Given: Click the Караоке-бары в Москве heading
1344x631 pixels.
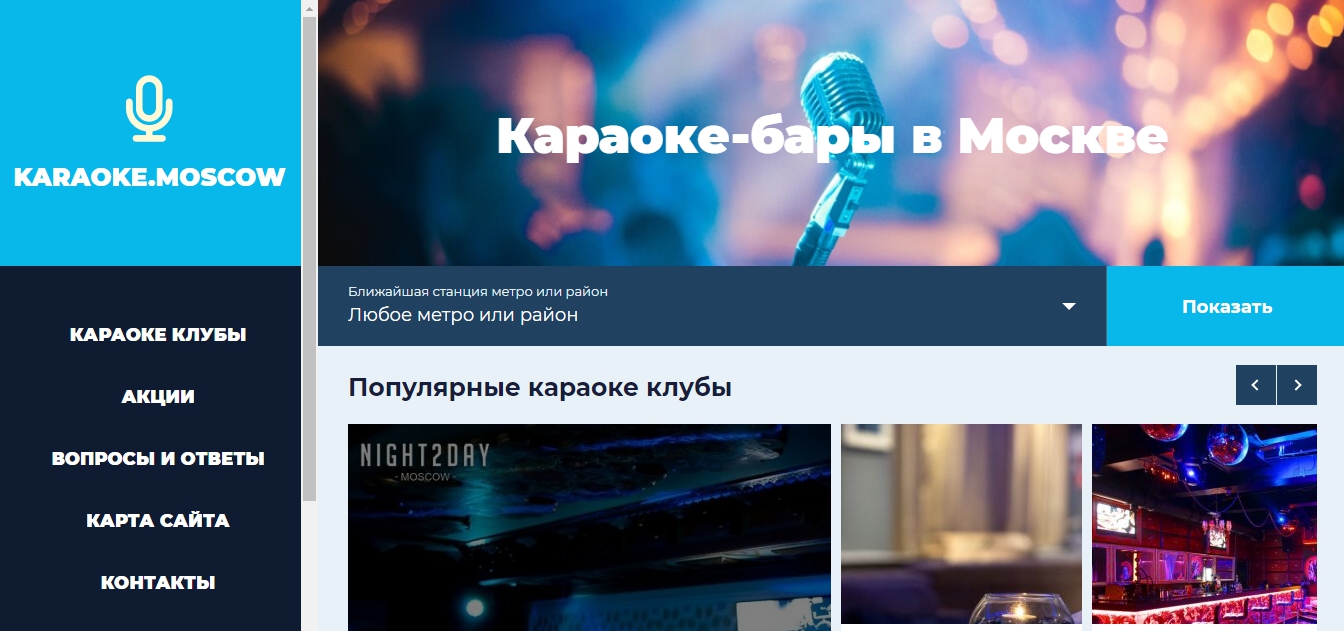Looking at the screenshot, I should click(x=831, y=137).
